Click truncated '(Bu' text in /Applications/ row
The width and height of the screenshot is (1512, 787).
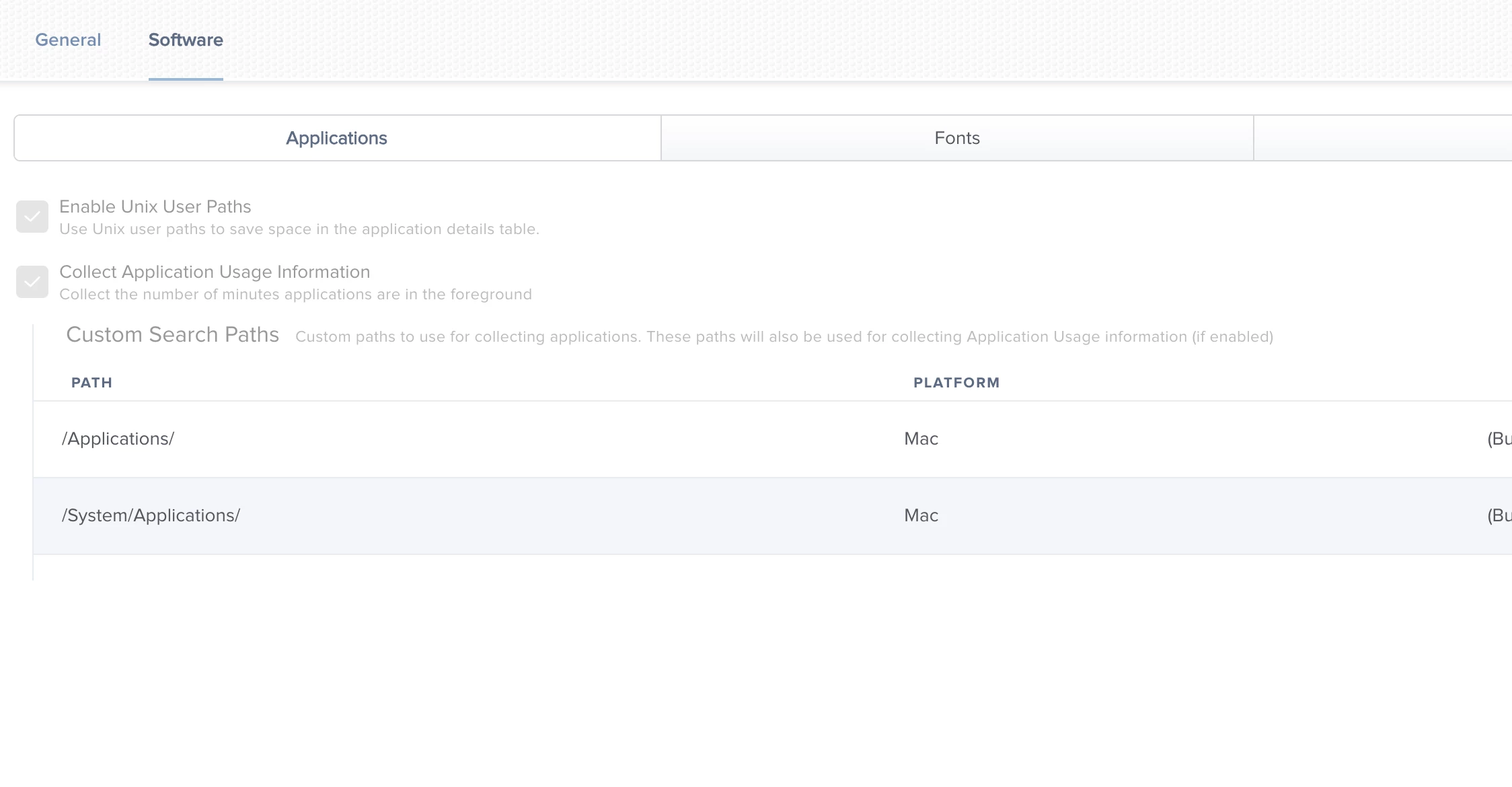pyautogui.click(x=1499, y=439)
